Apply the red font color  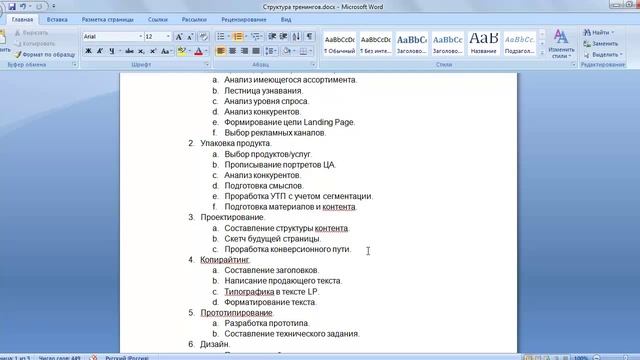(199, 51)
